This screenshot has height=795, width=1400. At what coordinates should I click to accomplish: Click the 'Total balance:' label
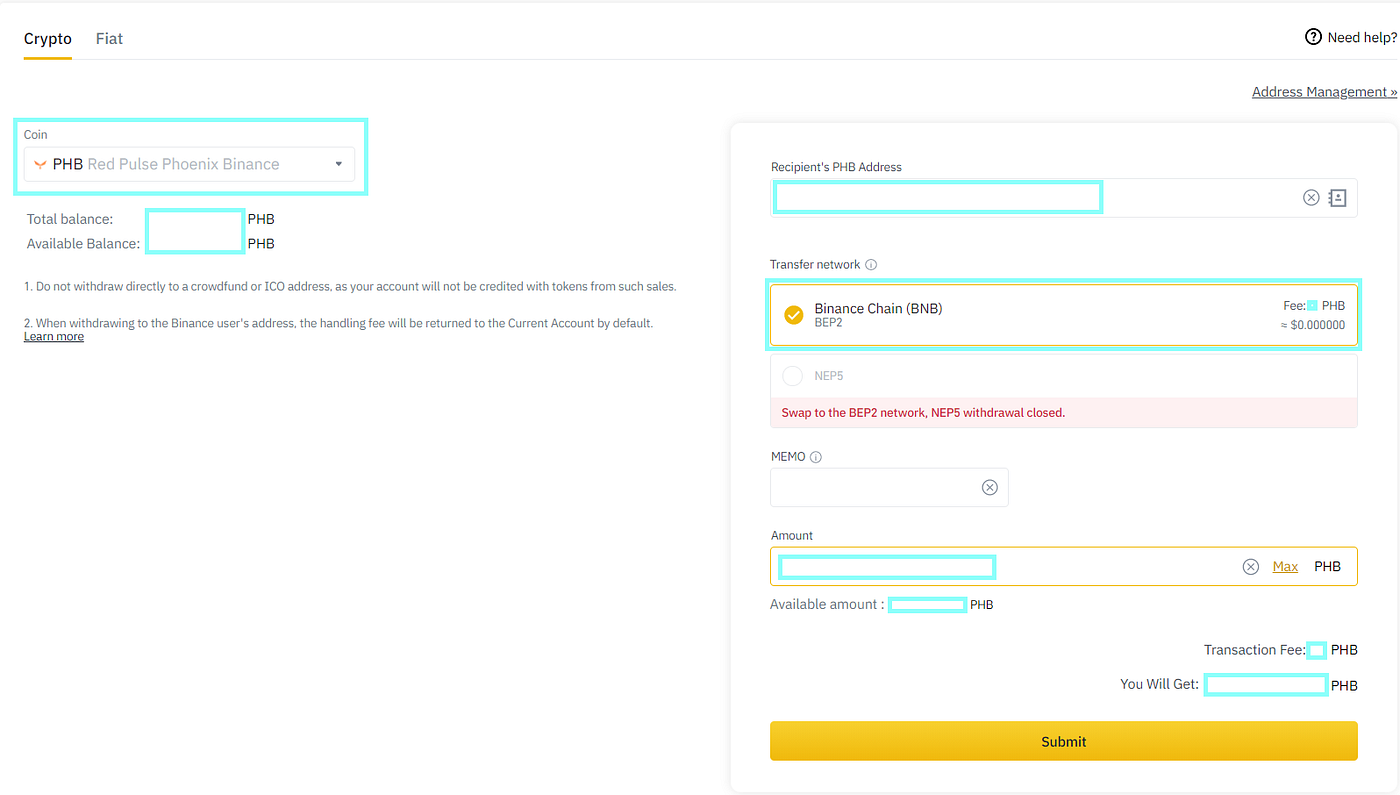tap(70, 219)
